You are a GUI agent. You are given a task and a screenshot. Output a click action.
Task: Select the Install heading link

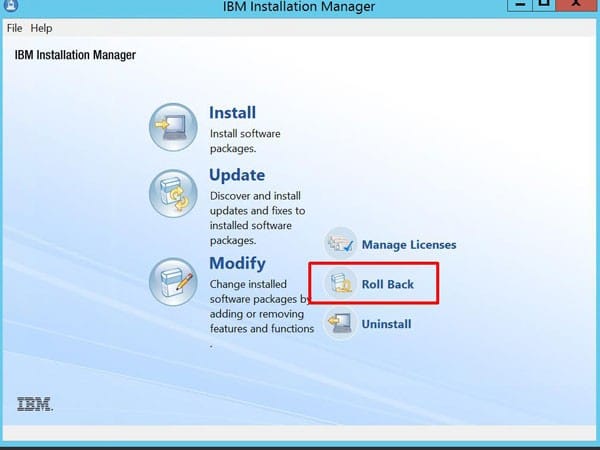coord(232,112)
